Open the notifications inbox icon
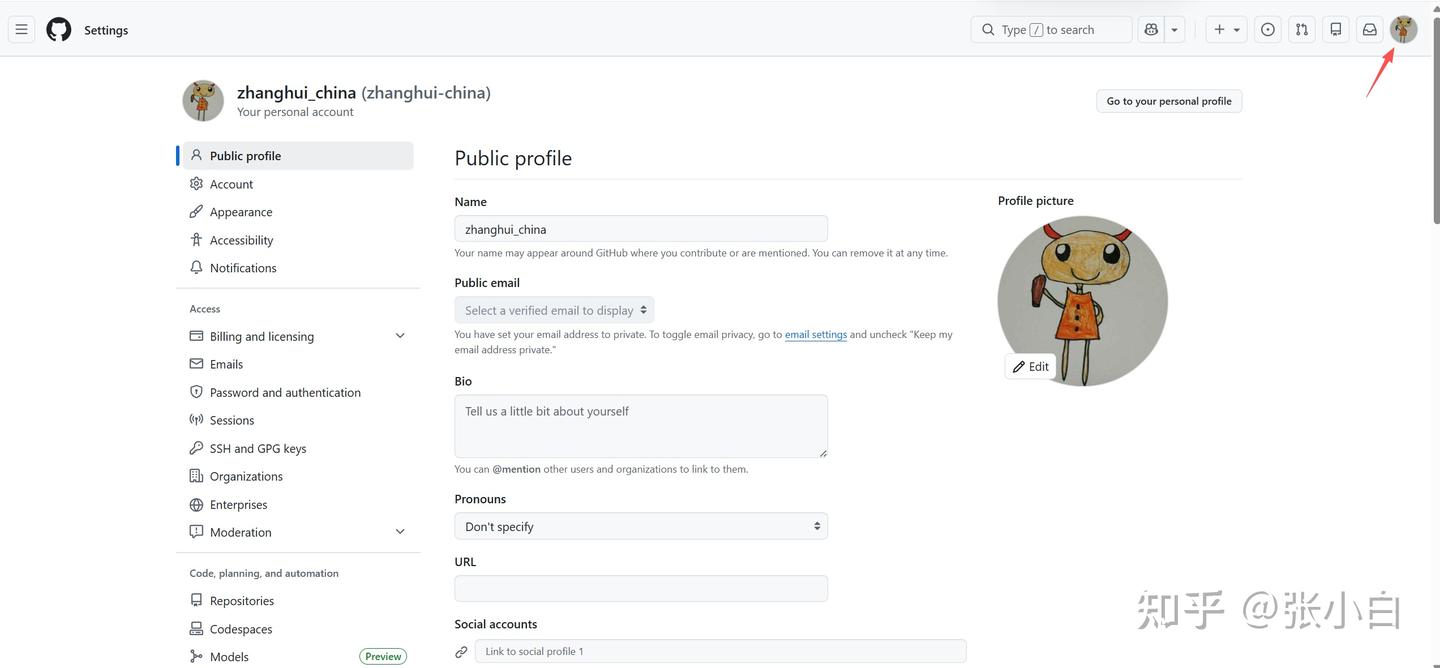1440x668 pixels. tap(1370, 30)
